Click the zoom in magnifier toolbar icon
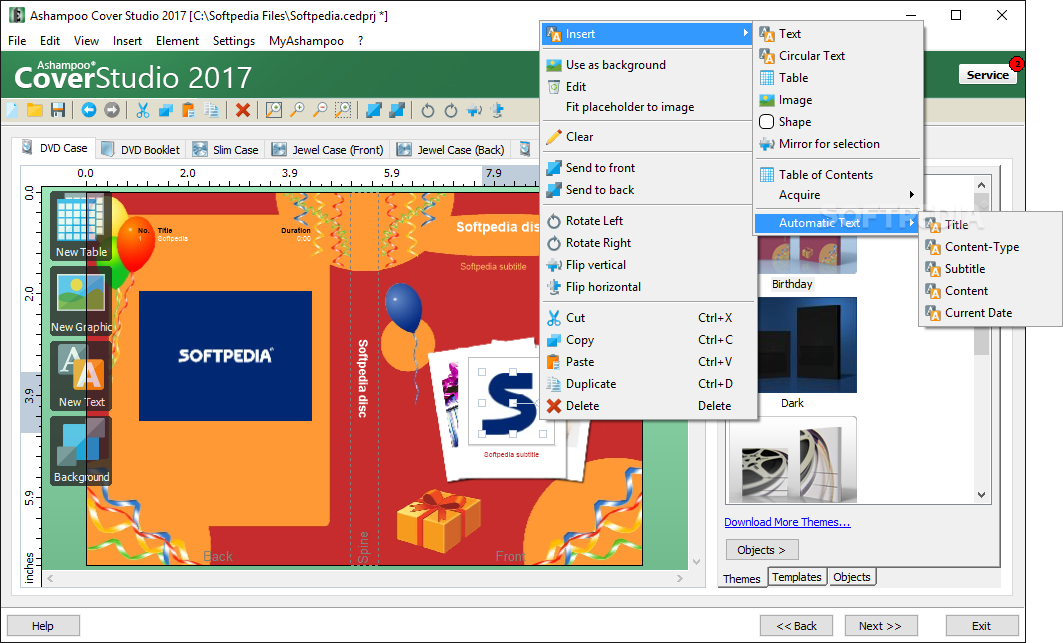 pos(297,110)
